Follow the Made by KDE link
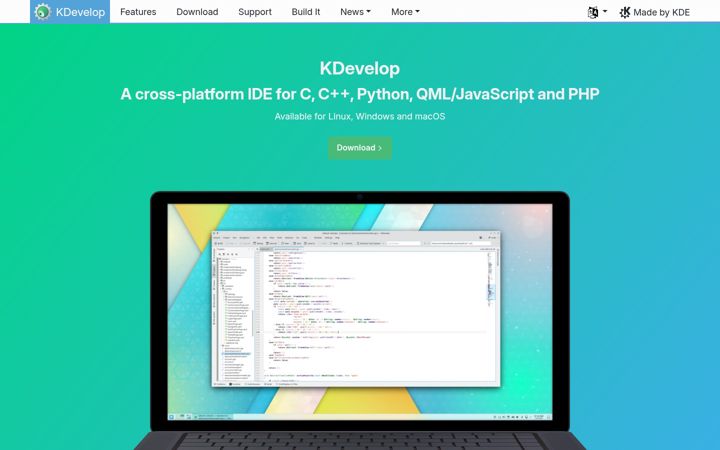This screenshot has height=450, width=720. coord(654,12)
